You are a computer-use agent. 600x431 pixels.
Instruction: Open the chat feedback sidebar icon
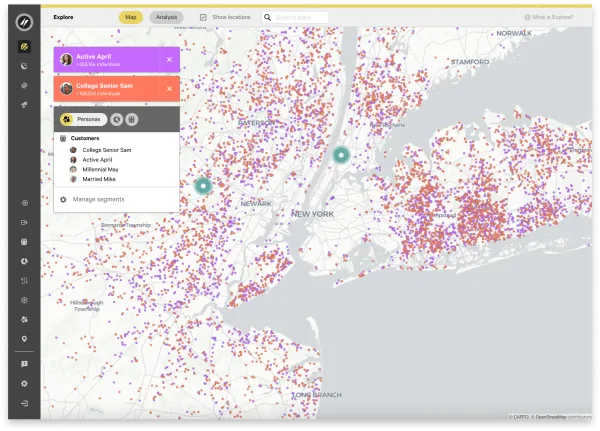[24, 364]
